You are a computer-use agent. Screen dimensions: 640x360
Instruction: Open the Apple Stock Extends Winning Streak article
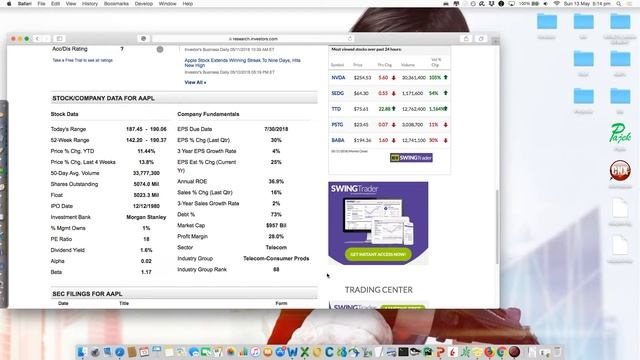click(242, 62)
